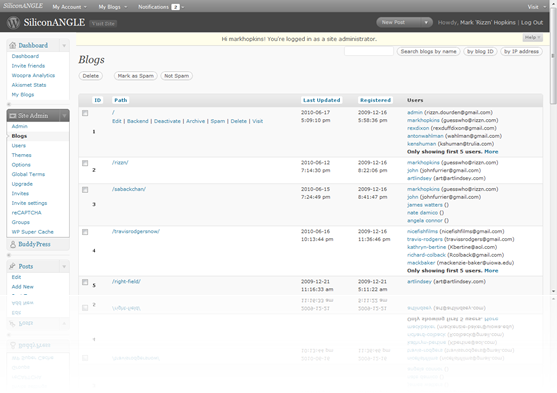
Task: Click More link for blog 1 users
Action: (x=491, y=152)
